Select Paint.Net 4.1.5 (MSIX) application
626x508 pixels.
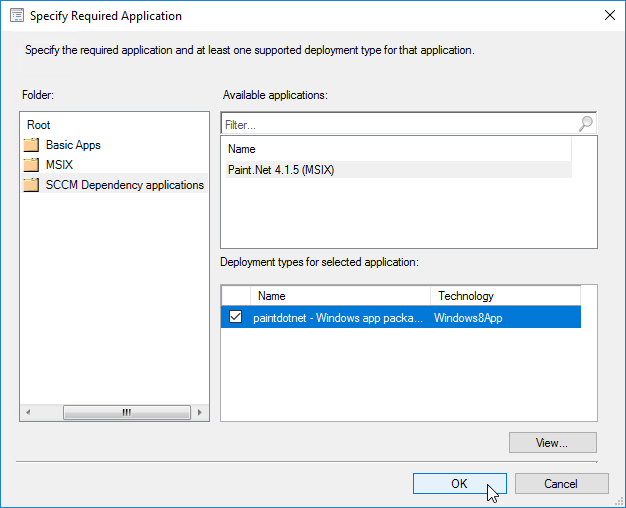click(x=281, y=170)
